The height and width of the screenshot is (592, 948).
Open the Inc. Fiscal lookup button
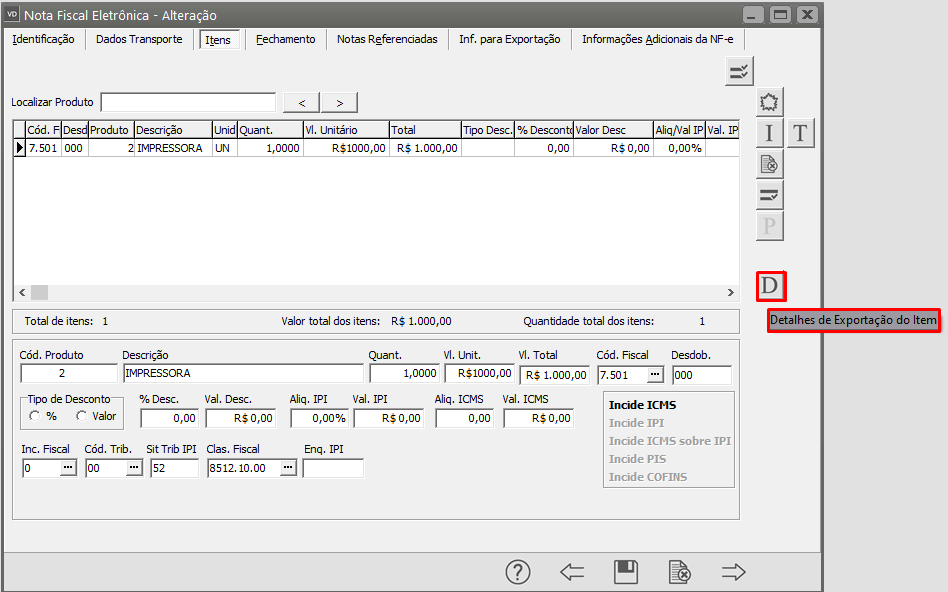(68, 468)
